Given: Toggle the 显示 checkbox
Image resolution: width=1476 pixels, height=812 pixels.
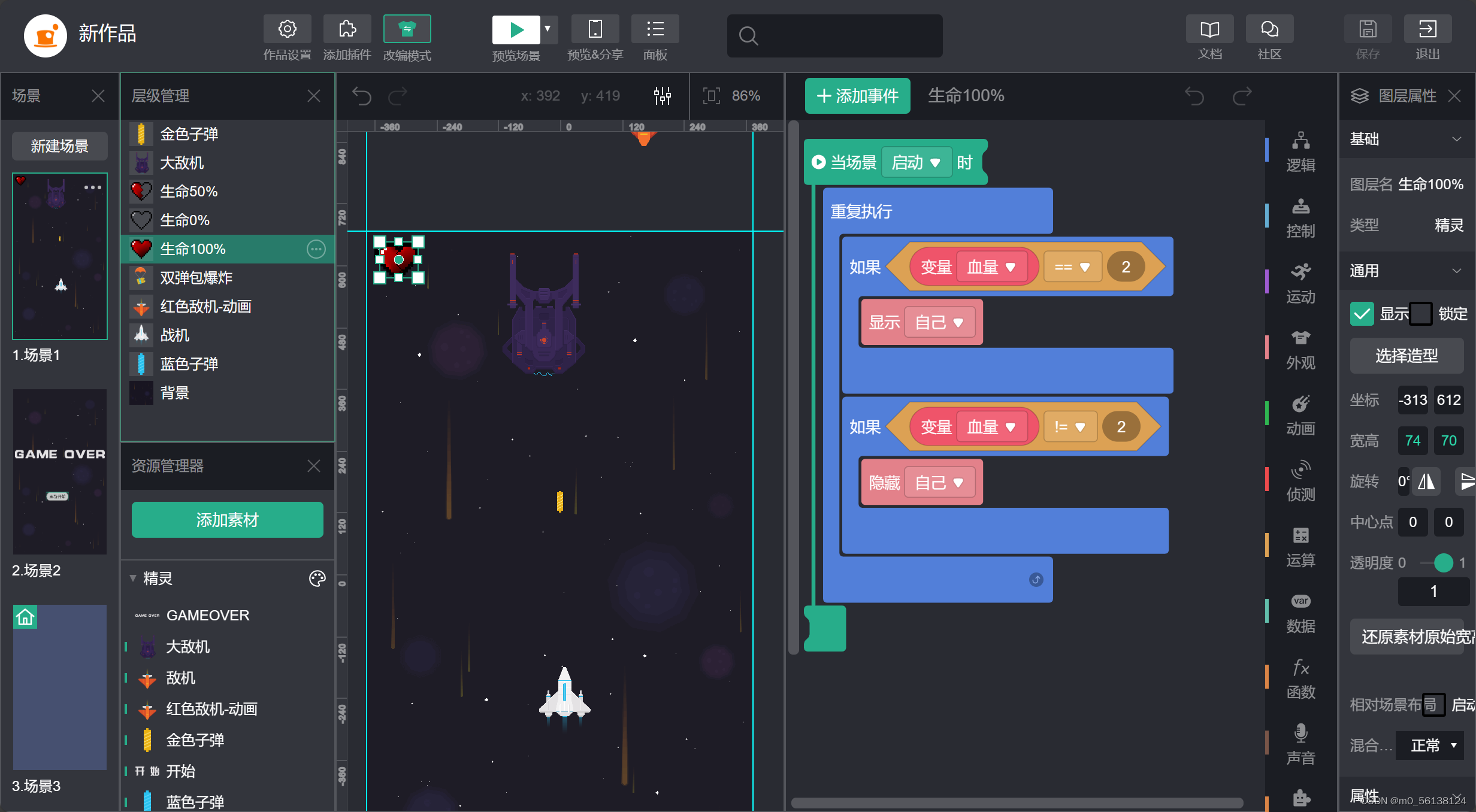Looking at the screenshot, I should point(1362,314).
